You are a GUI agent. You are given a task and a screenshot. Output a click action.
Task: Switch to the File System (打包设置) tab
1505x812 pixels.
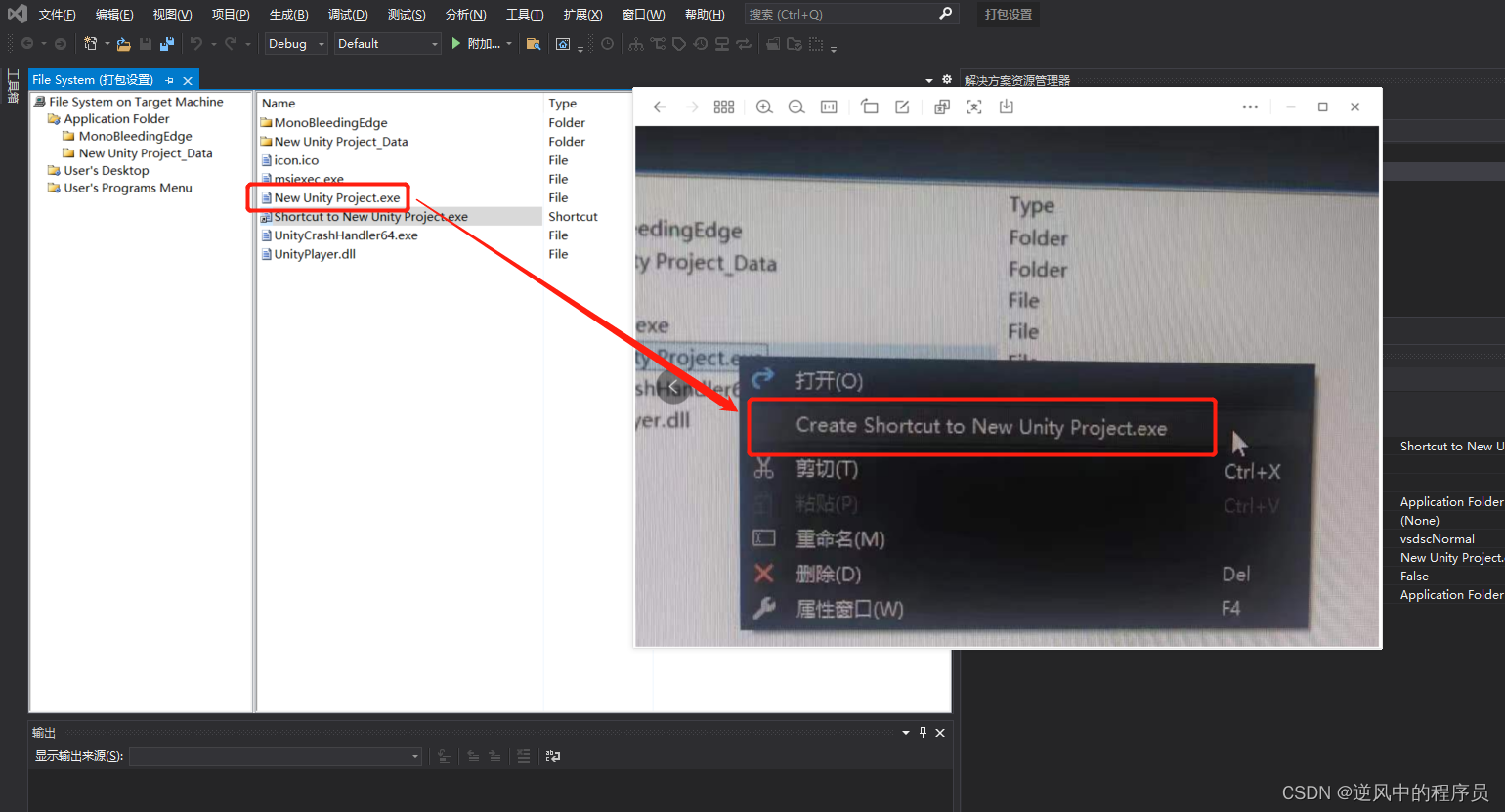click(93, 80)
